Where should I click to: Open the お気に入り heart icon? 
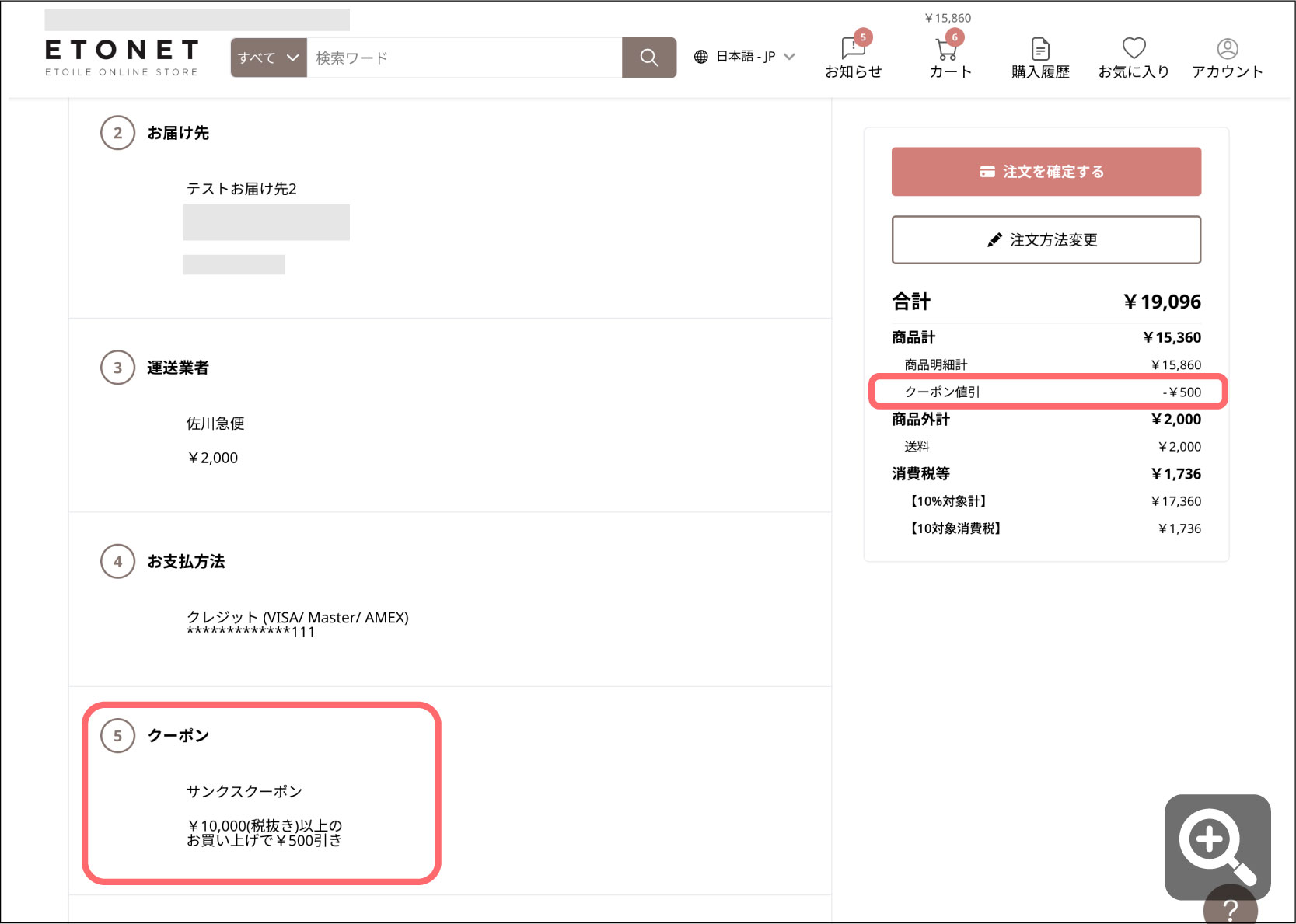click(x=1134, y=48)
